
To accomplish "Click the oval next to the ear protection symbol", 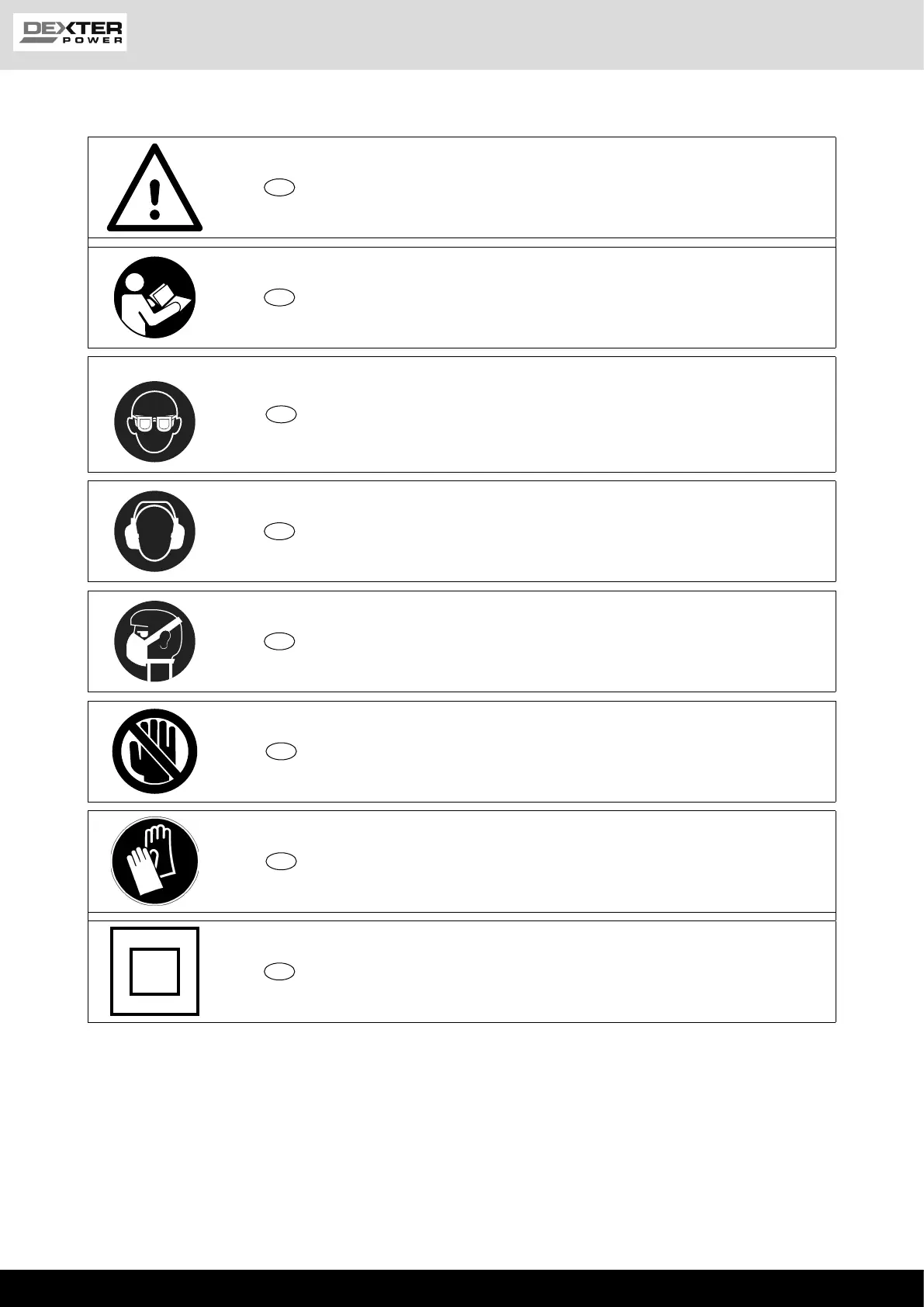I will coord(279,532).
